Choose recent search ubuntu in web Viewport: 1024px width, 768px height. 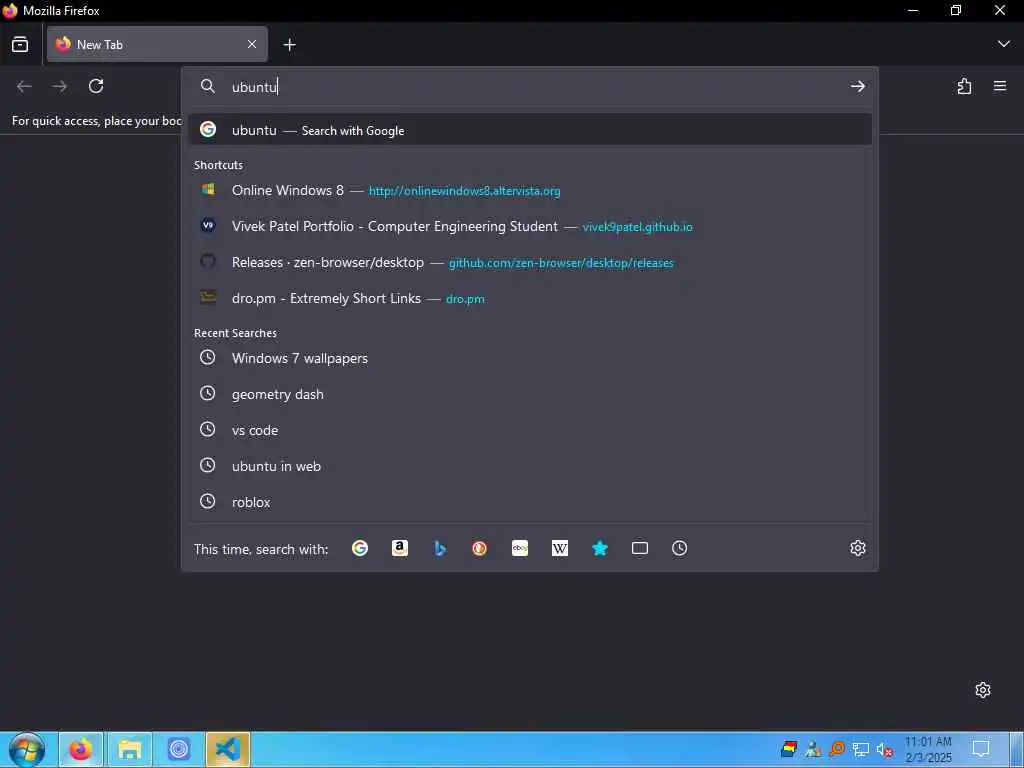530,466
